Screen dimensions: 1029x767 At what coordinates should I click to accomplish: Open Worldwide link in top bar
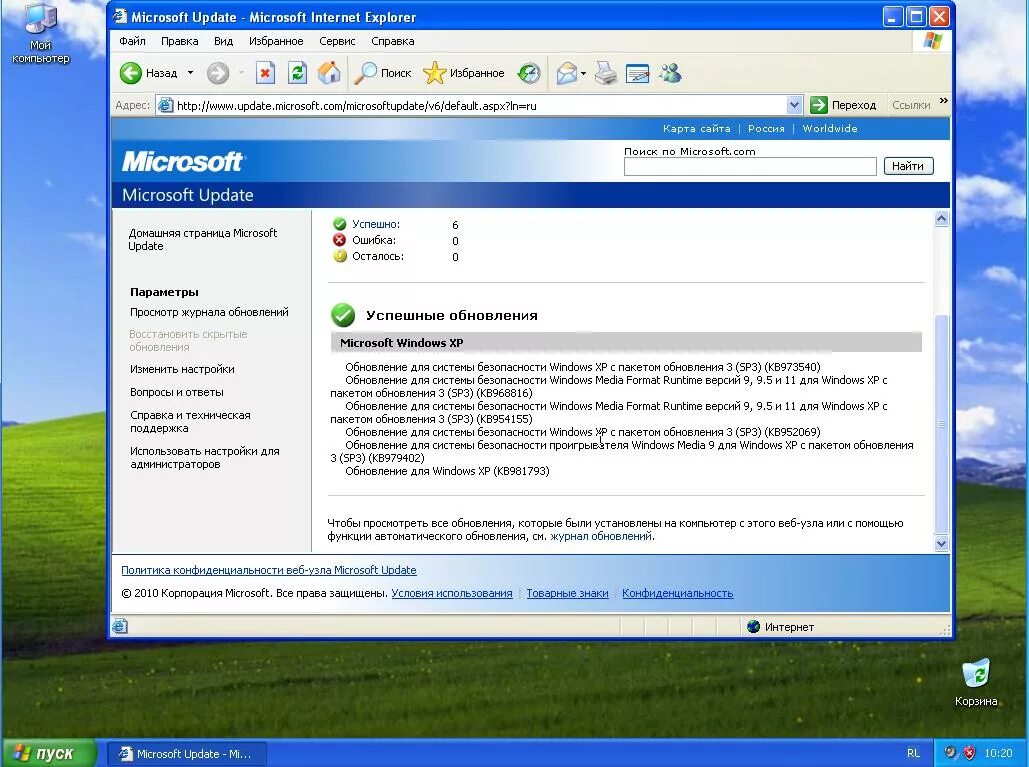tap(830, 129)
